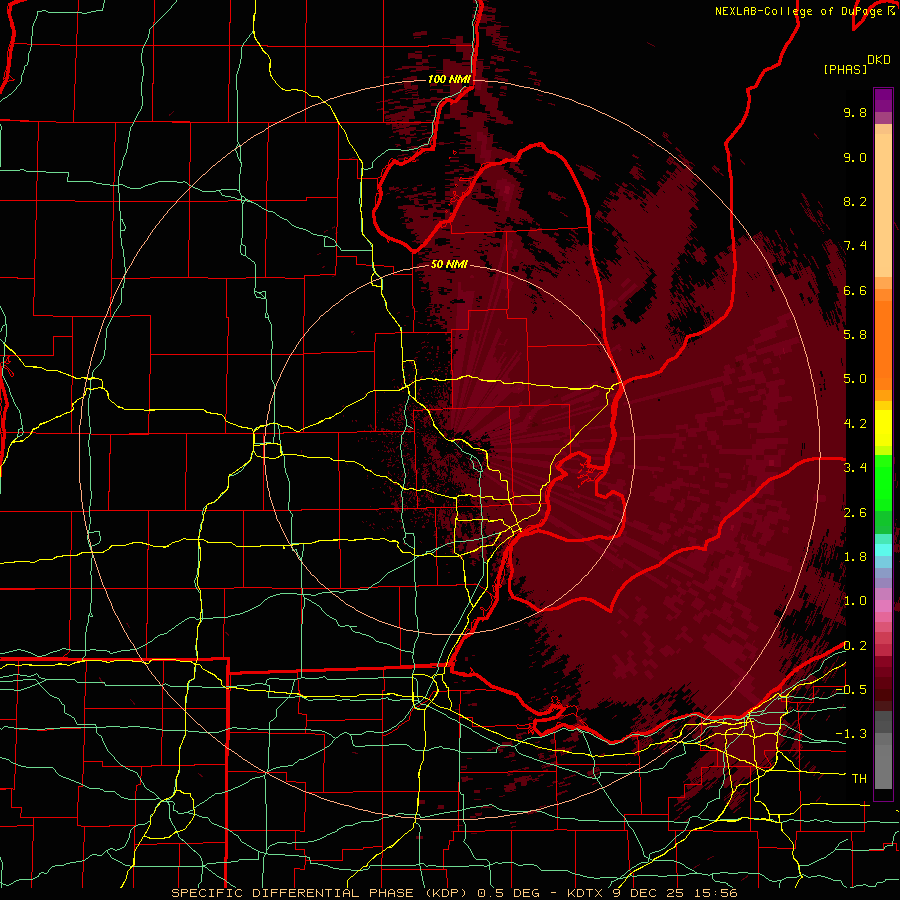The height and width of the screenshot is (900, 900).
Task: Click the 5.8 scale value
Action: 855,335
